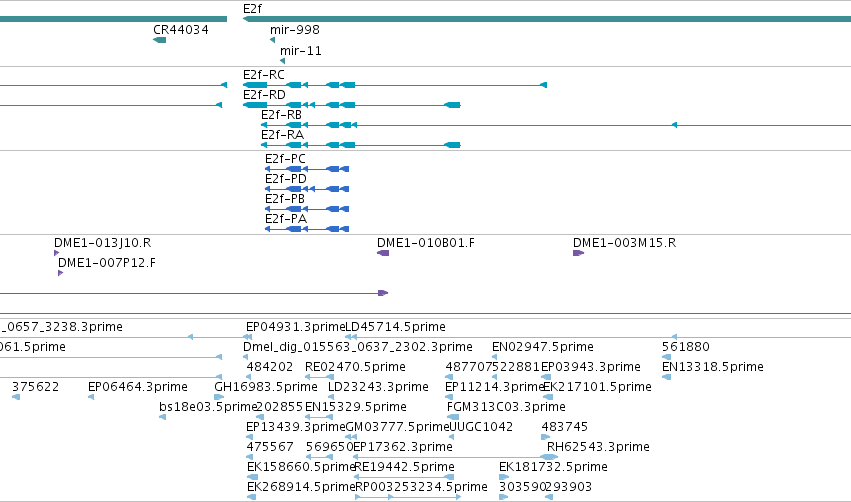
Task: Open transcript label E2f-RB
Action: [x=281, y=115]
